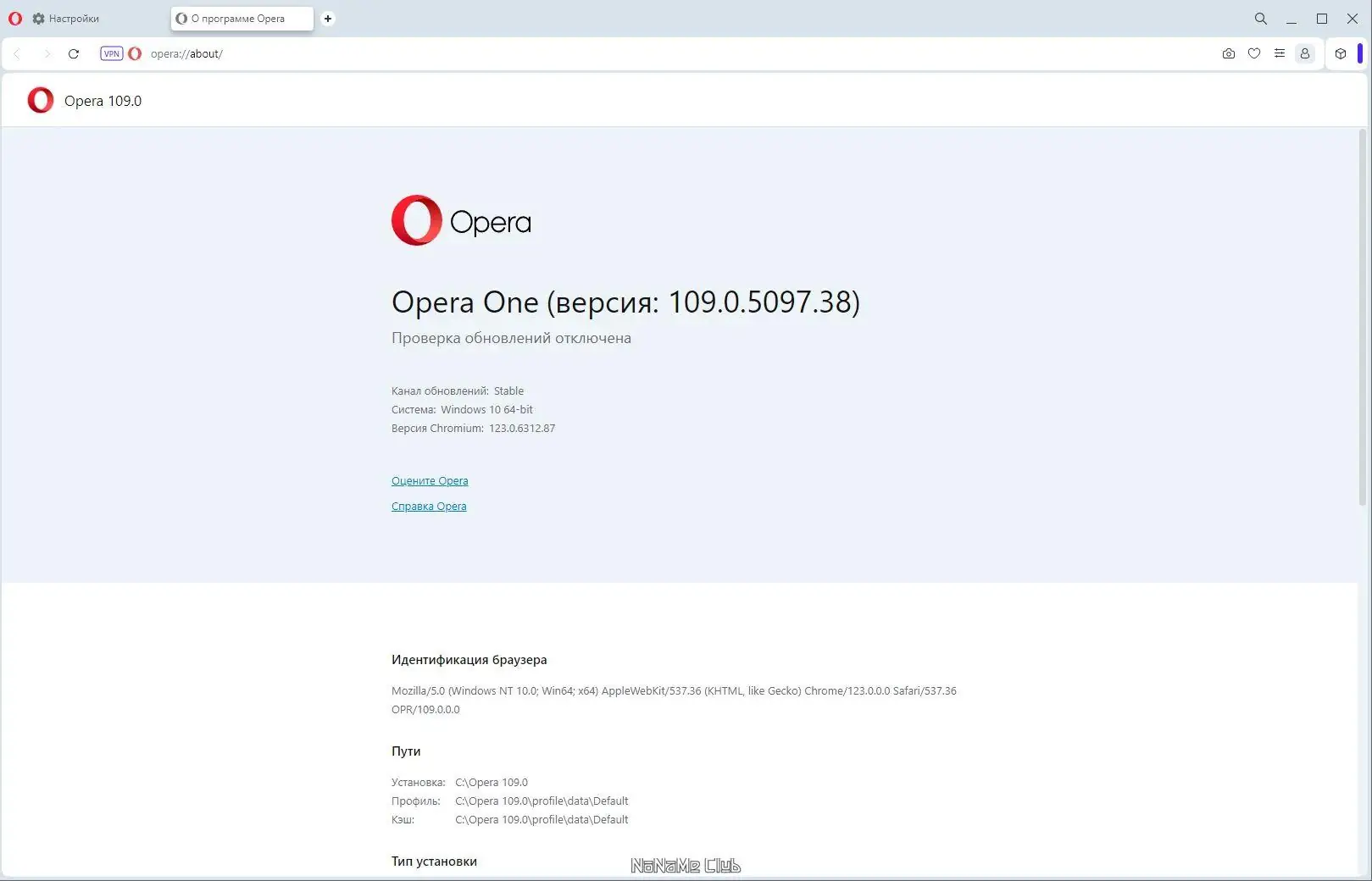Click the page vertical scrollbar

[1363, 318]
